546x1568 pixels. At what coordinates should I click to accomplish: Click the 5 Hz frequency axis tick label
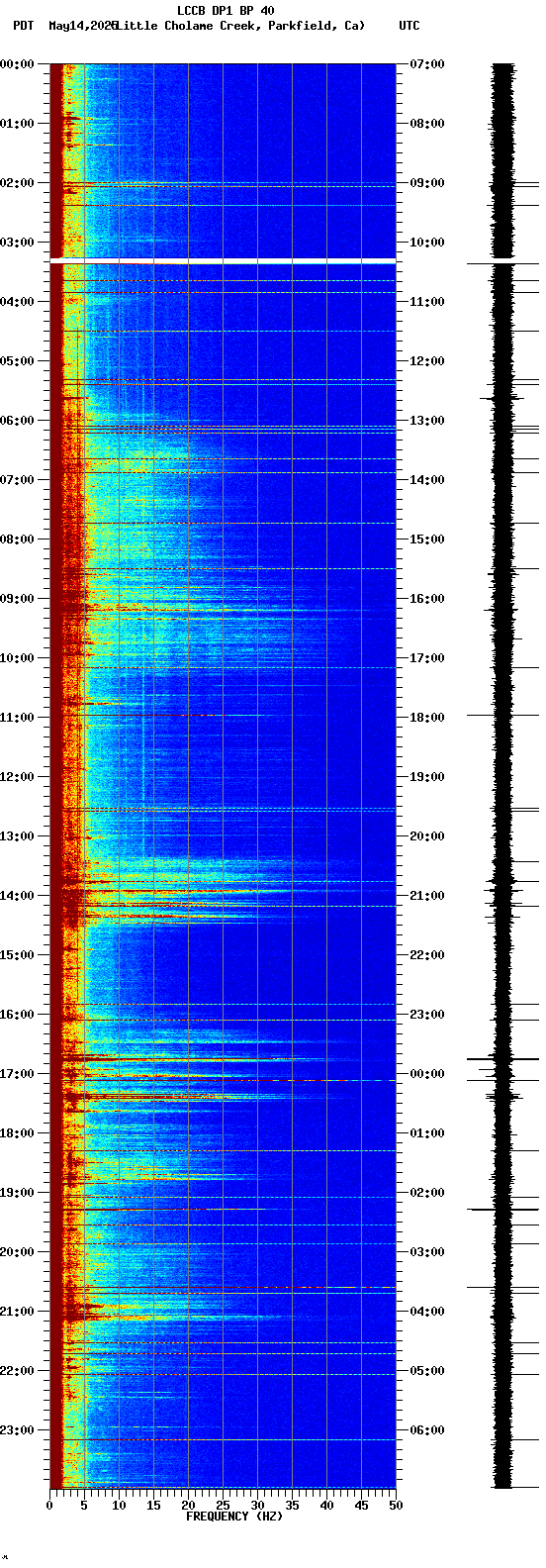click(84, 1506)
